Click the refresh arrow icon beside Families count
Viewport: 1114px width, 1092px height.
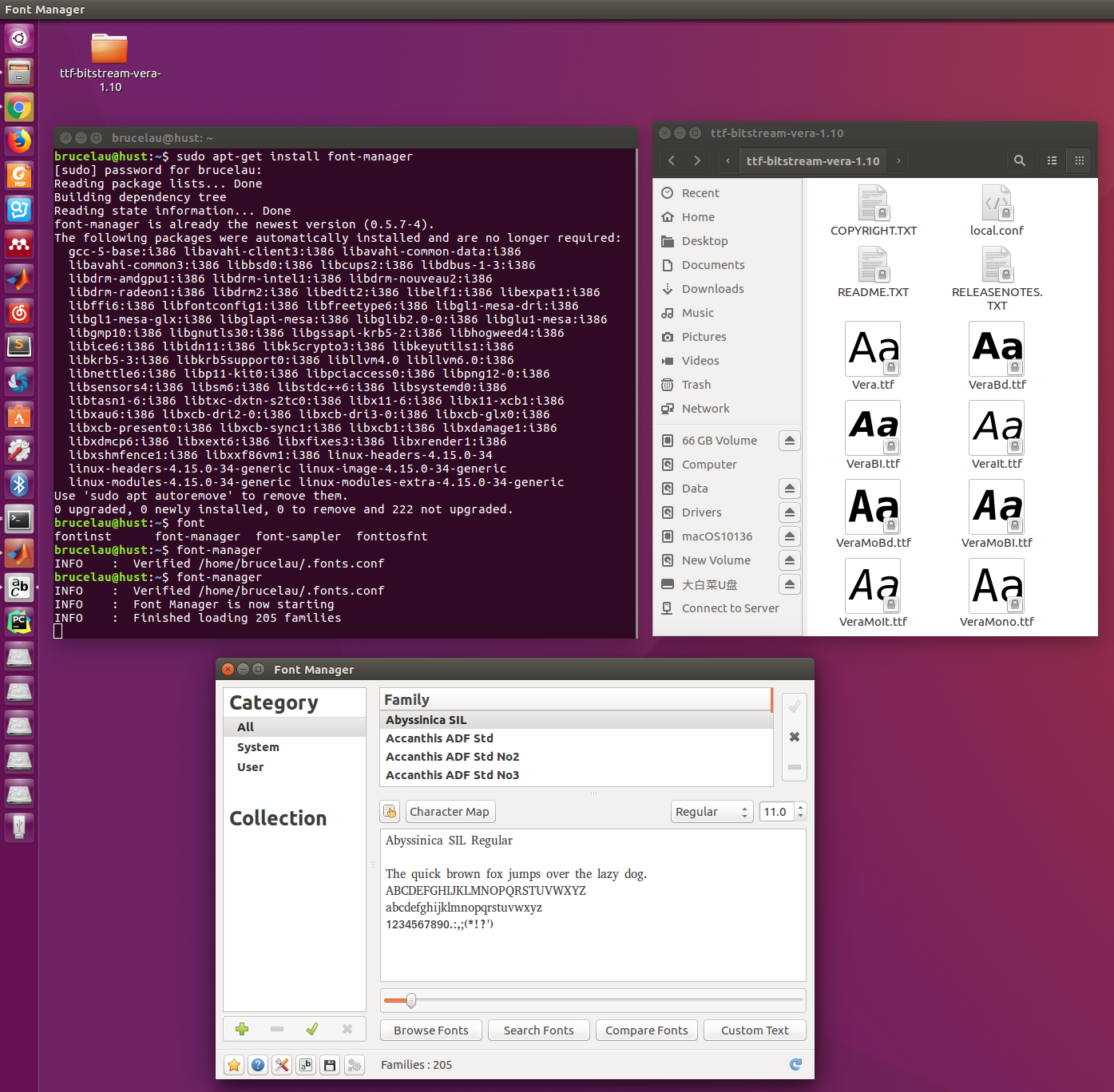[x=795, y=1064]
